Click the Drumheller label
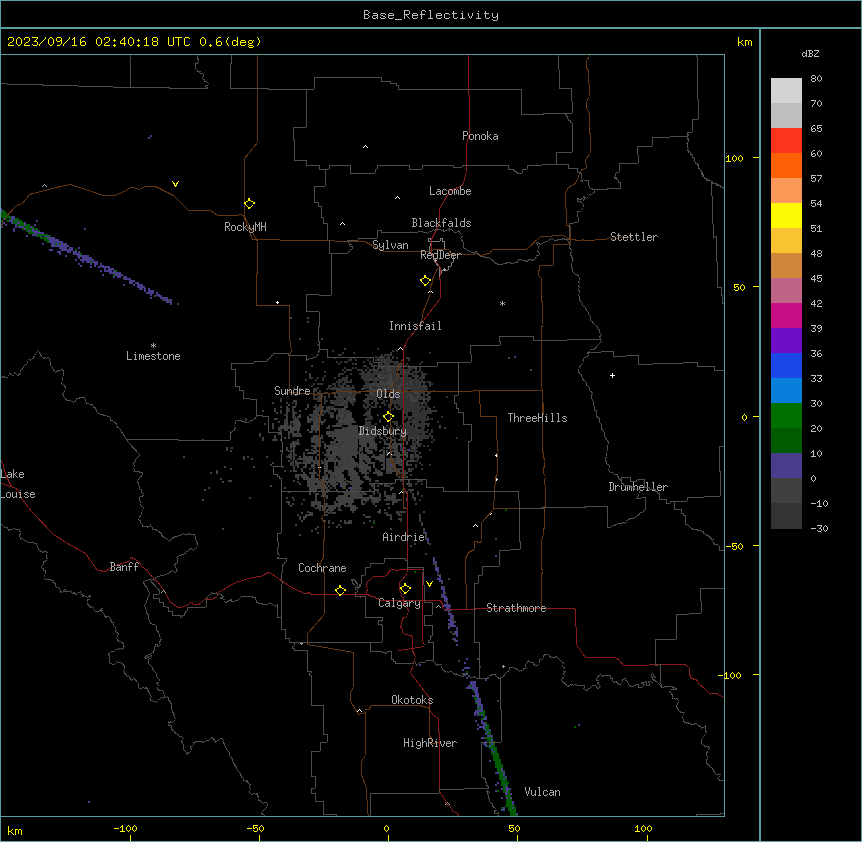 click(638, 487)
